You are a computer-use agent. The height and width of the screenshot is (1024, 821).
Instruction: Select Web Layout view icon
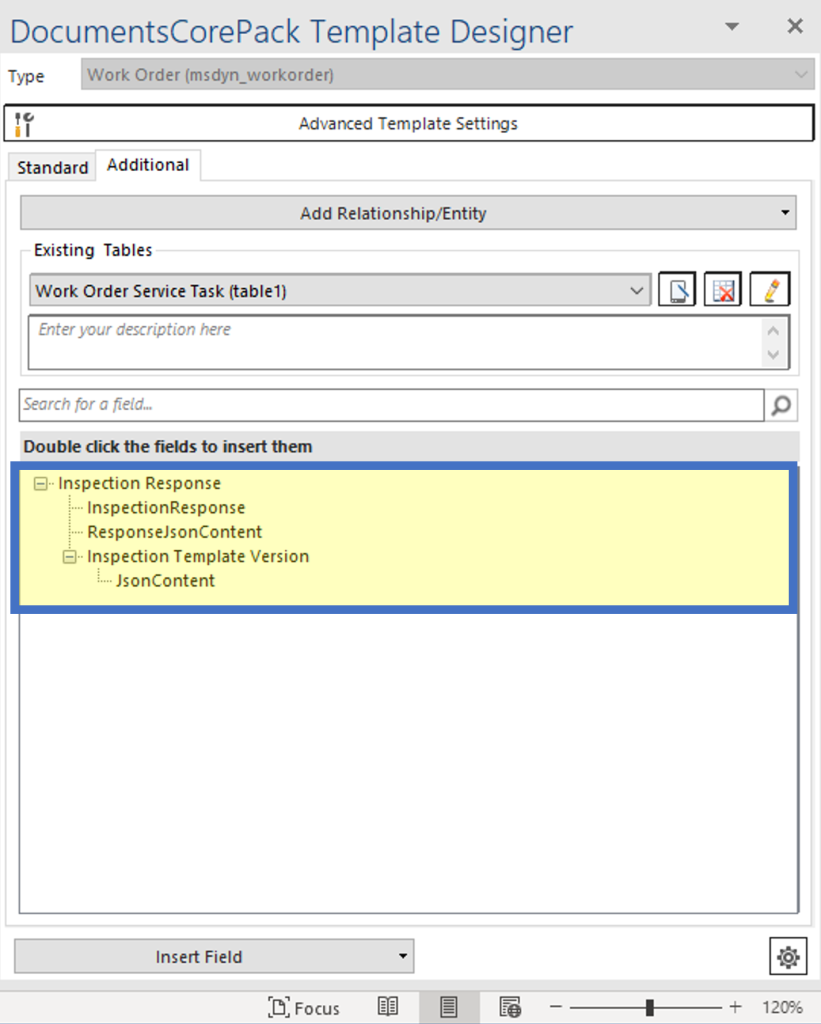tap(509, 1007)
